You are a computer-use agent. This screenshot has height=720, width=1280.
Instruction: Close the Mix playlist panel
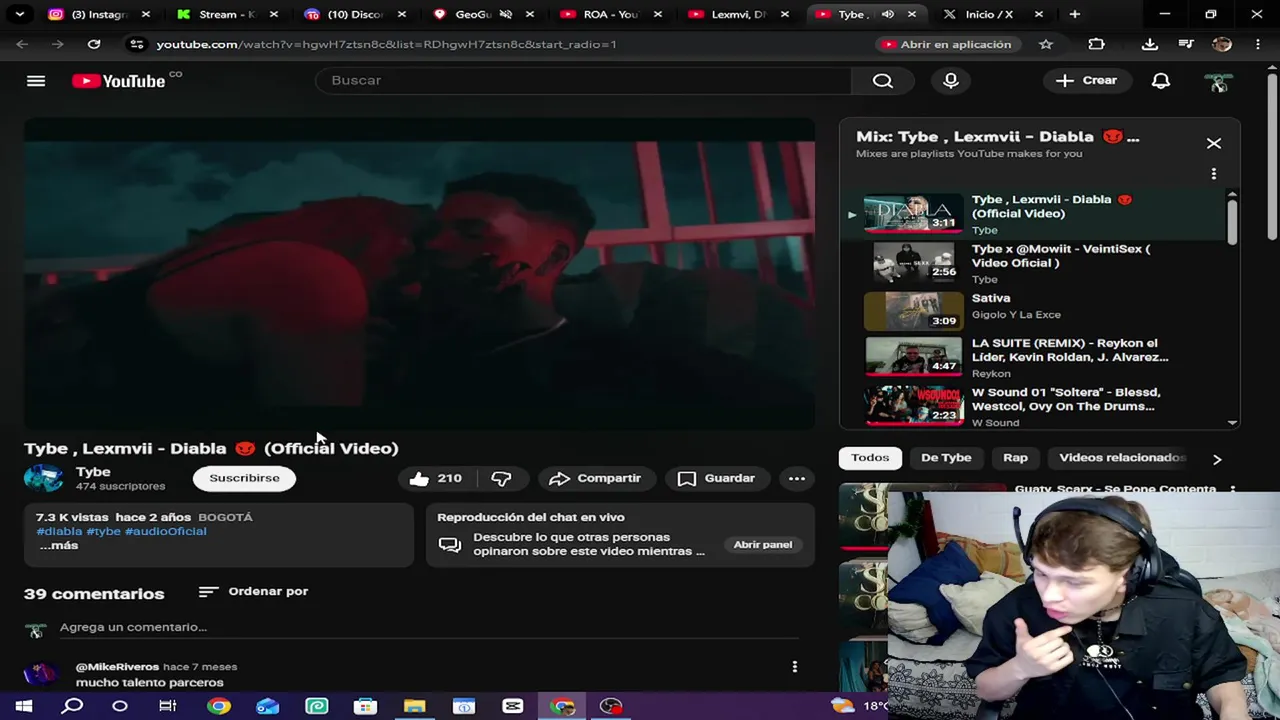1214,143
